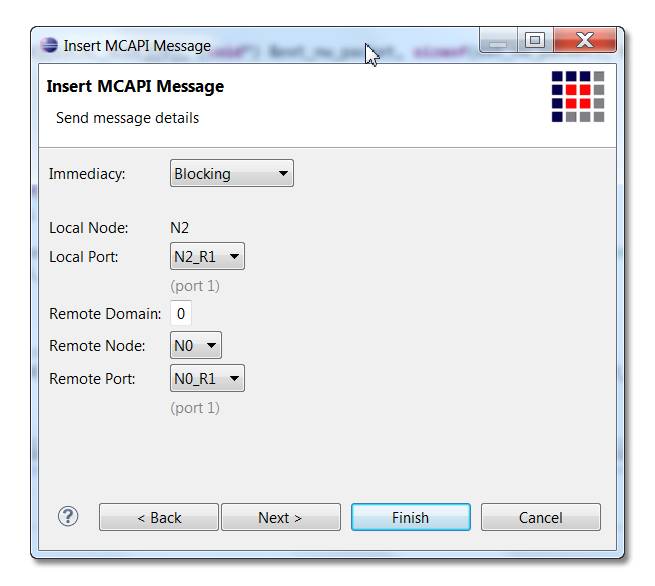Cancel the Insert MCAPI Message wizard

pos(540,517)
